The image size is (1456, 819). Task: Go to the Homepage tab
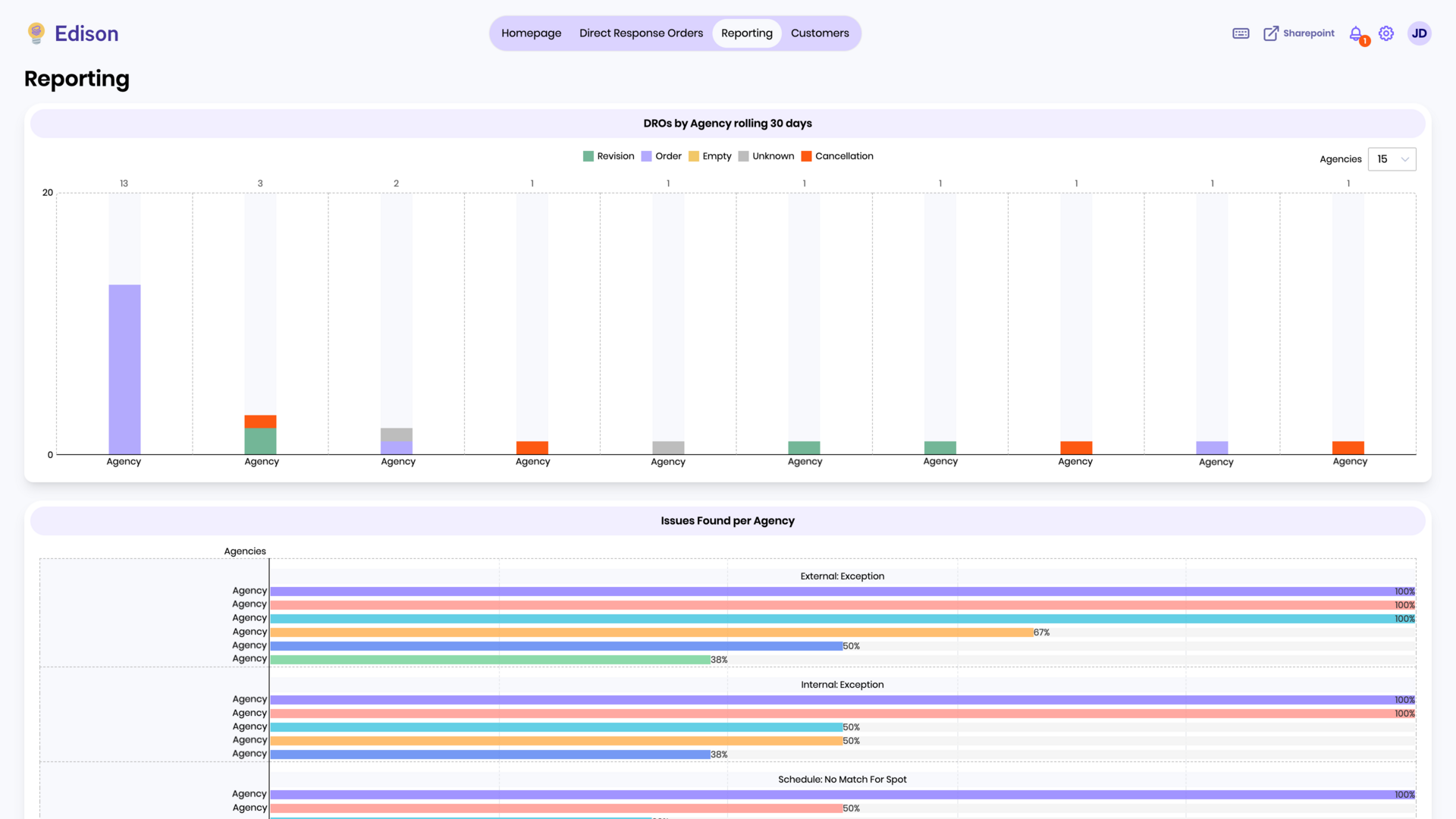531,33
